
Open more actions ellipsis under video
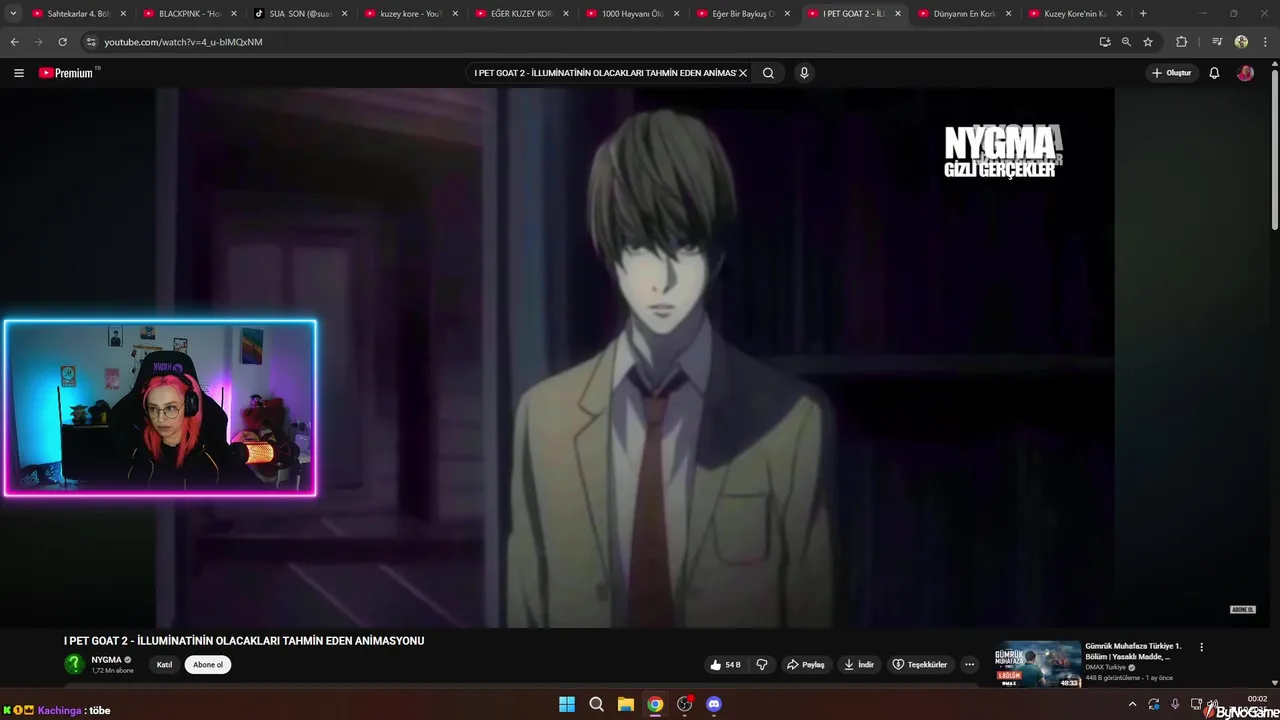[969, 665]
